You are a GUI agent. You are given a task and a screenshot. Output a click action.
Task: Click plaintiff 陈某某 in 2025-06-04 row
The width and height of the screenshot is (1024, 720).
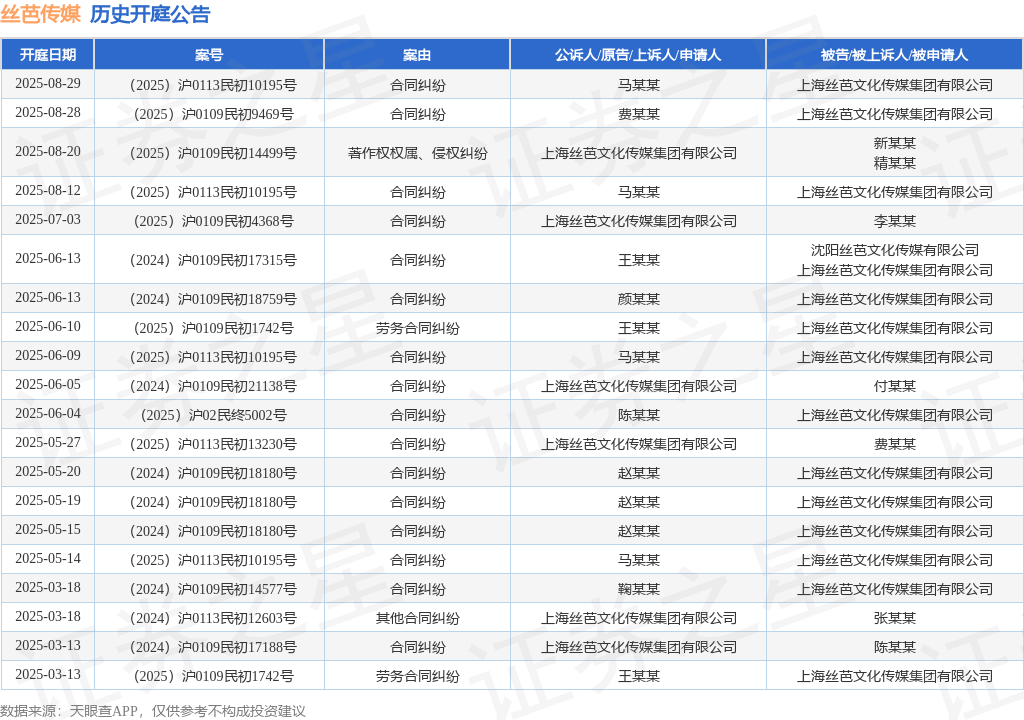[639, 416]
